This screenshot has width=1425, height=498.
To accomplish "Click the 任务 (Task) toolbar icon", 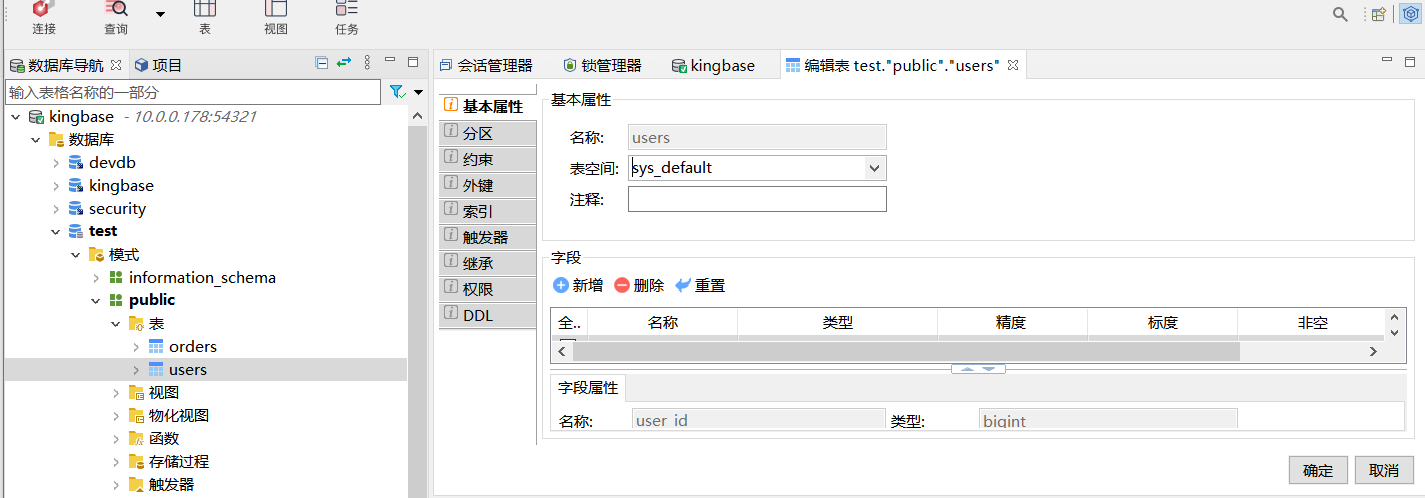I will pos(346,10).
